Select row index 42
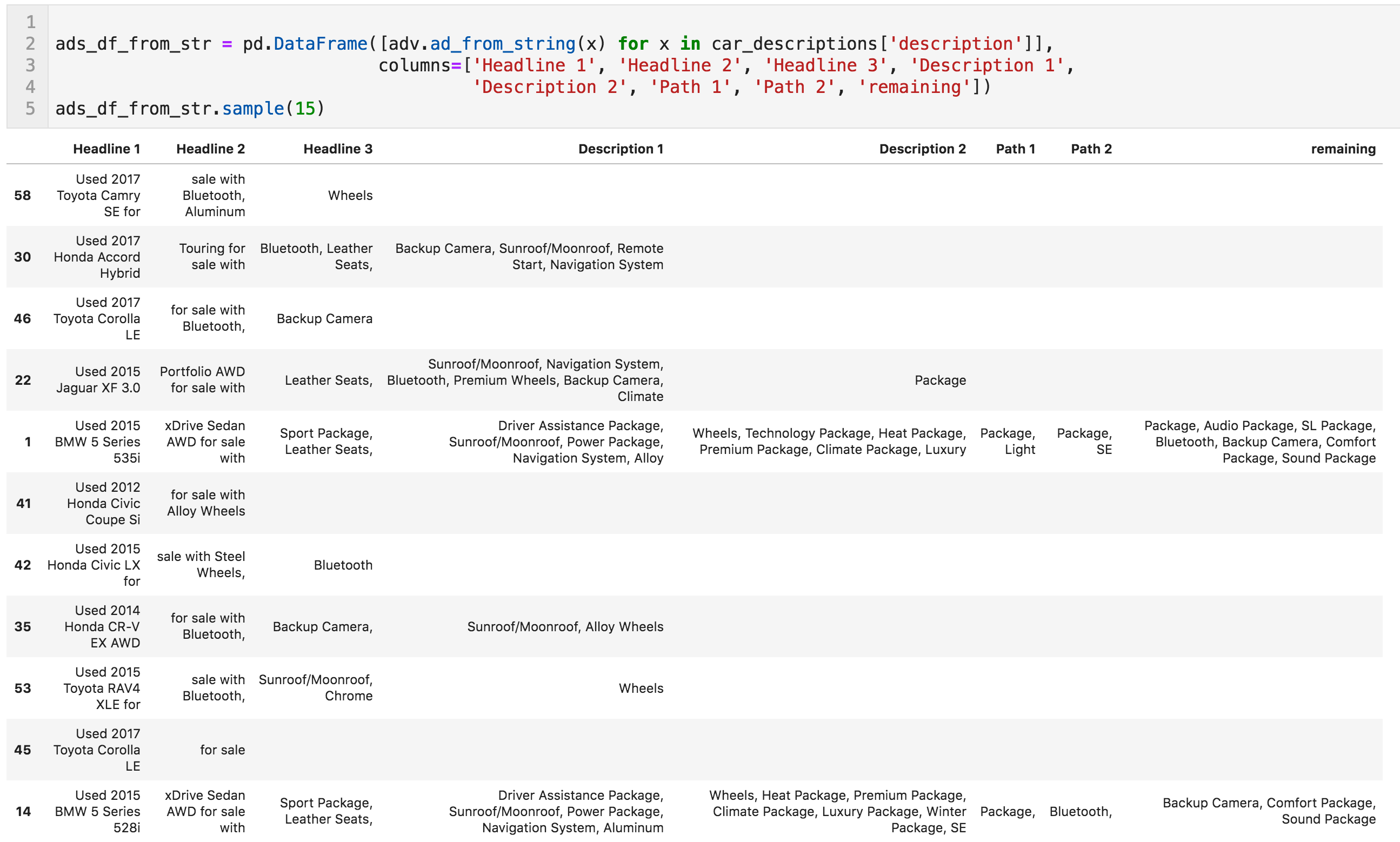The height and width of the screenshot is (842, 1400). [23, 565]
